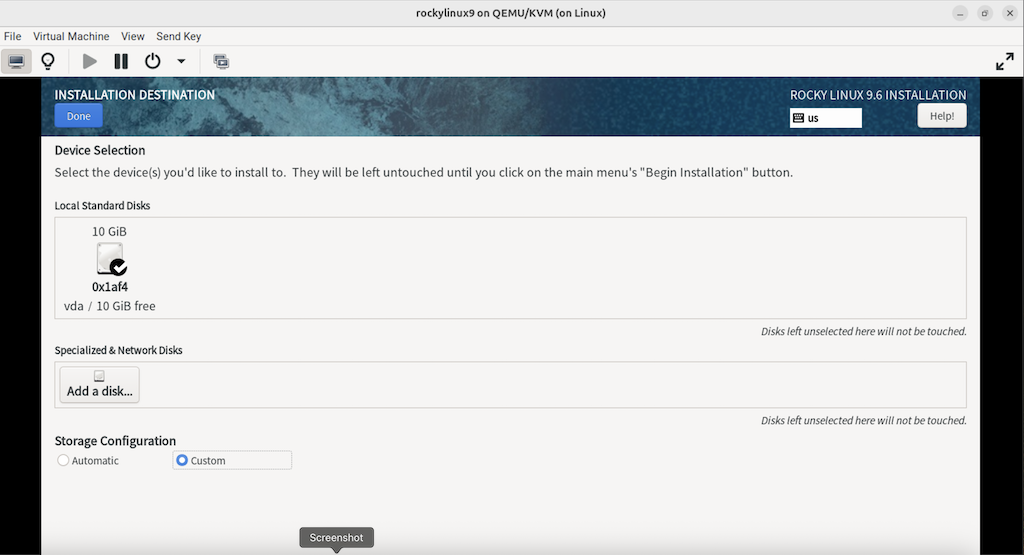Viewport: 1024px width, 555px height.
Task: Select Custom storage configuration
Action: tap(232, 460)
